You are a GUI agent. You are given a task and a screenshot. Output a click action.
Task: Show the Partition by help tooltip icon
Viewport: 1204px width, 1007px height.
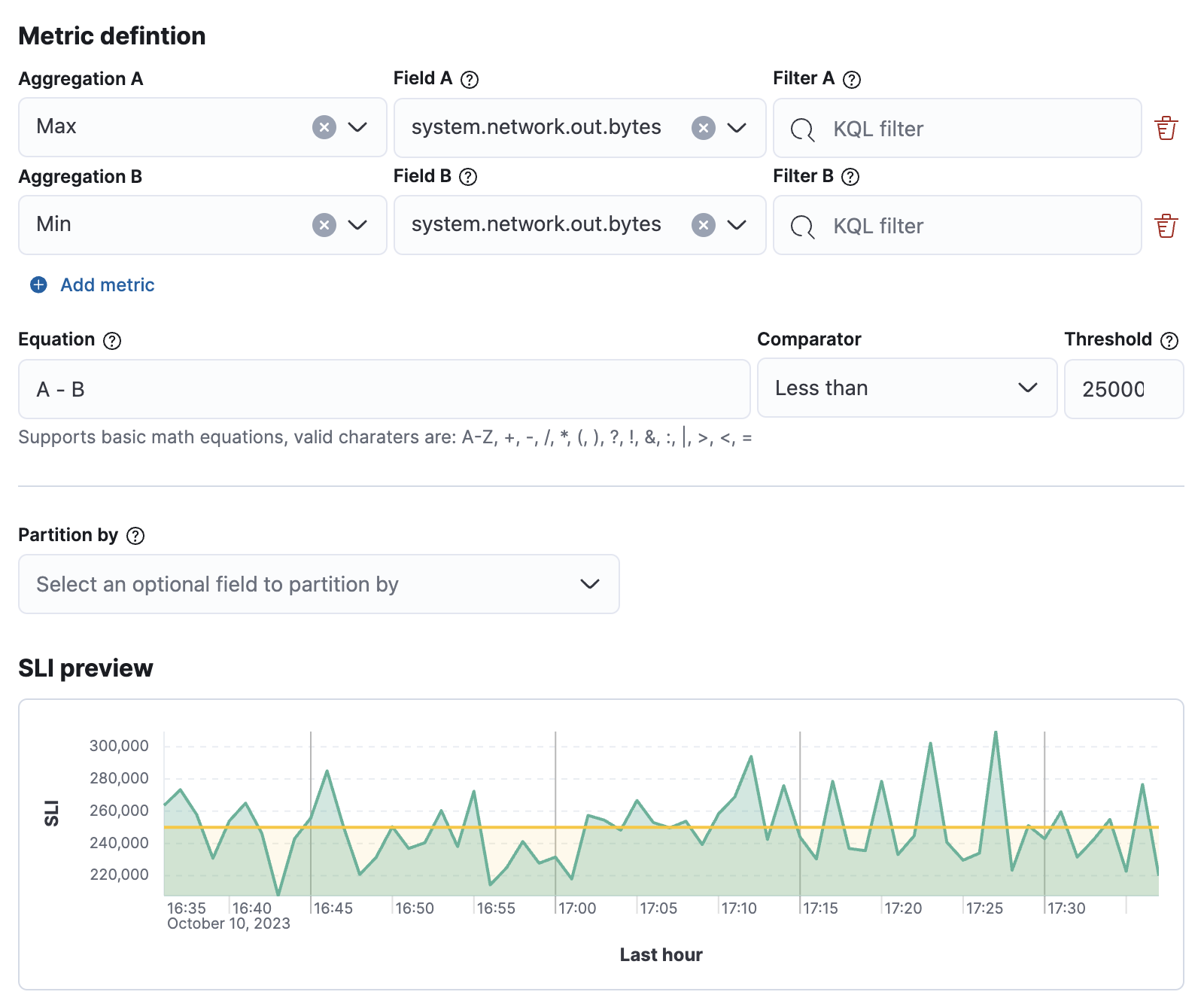[x=135, y=536]
